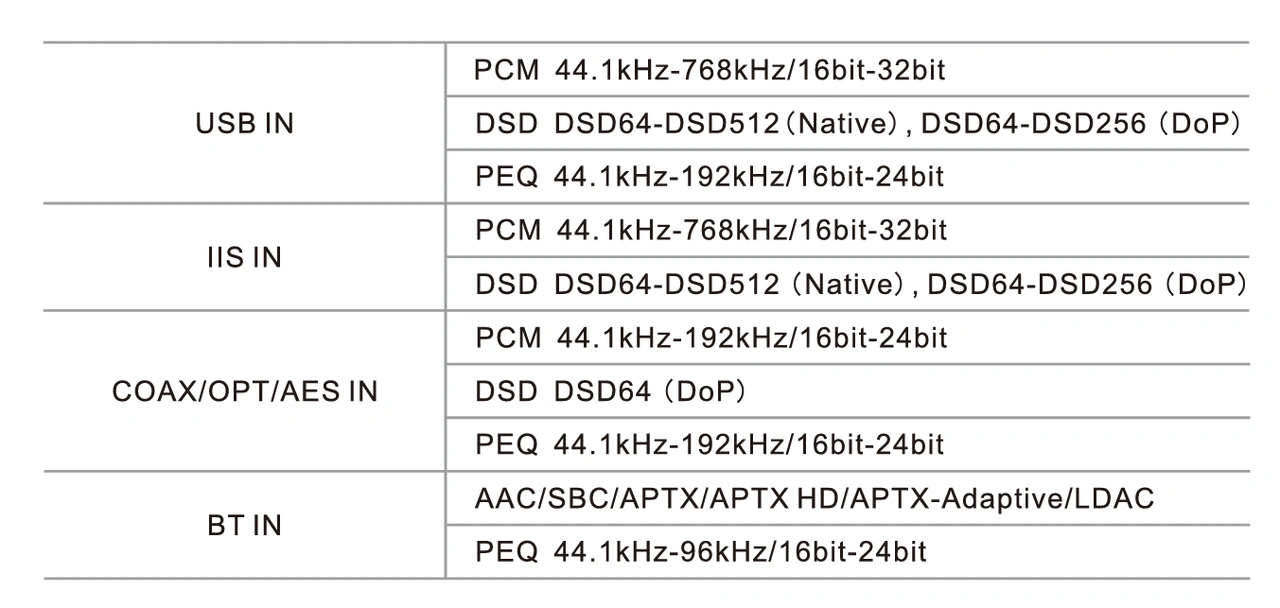
Task: Select the PEQ 44.1kHz-96kHz line under BT IN
Action: [700, 551]
